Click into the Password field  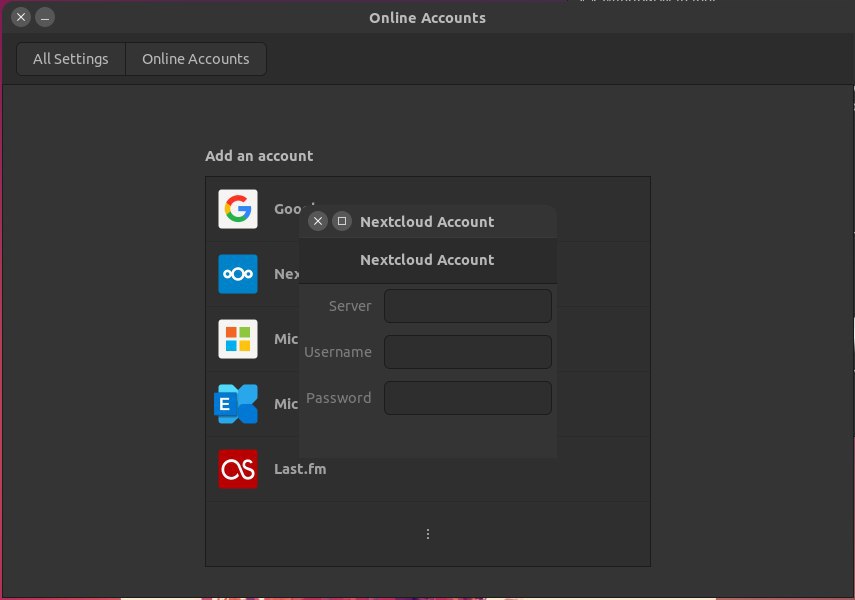pyautogui.click(x=468, y=398)
